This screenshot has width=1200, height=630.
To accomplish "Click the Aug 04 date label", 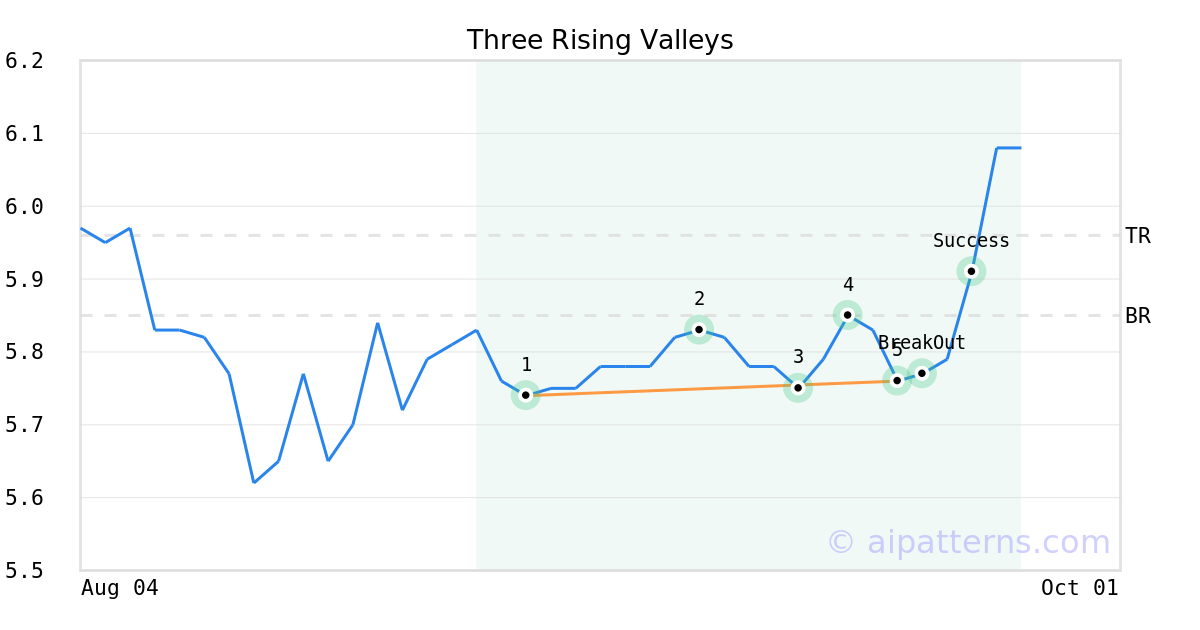I will (119, 588).
